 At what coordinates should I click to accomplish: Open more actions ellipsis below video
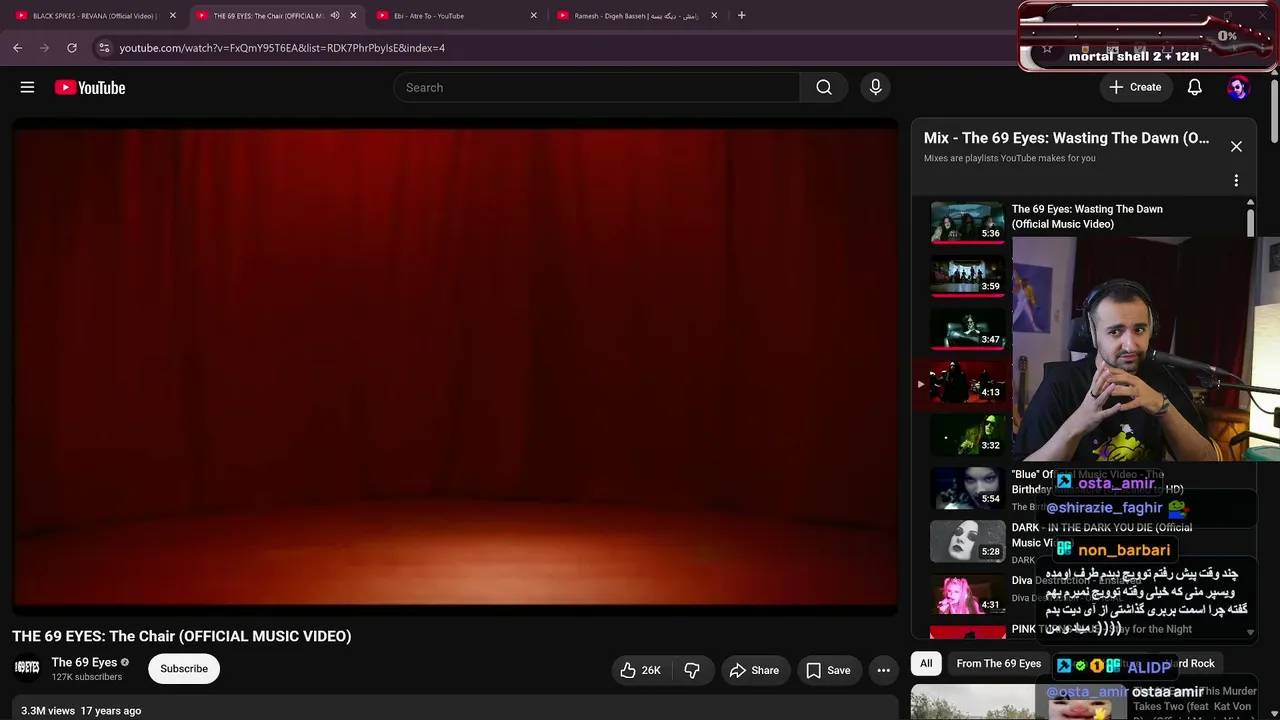(x=883, y=670)
